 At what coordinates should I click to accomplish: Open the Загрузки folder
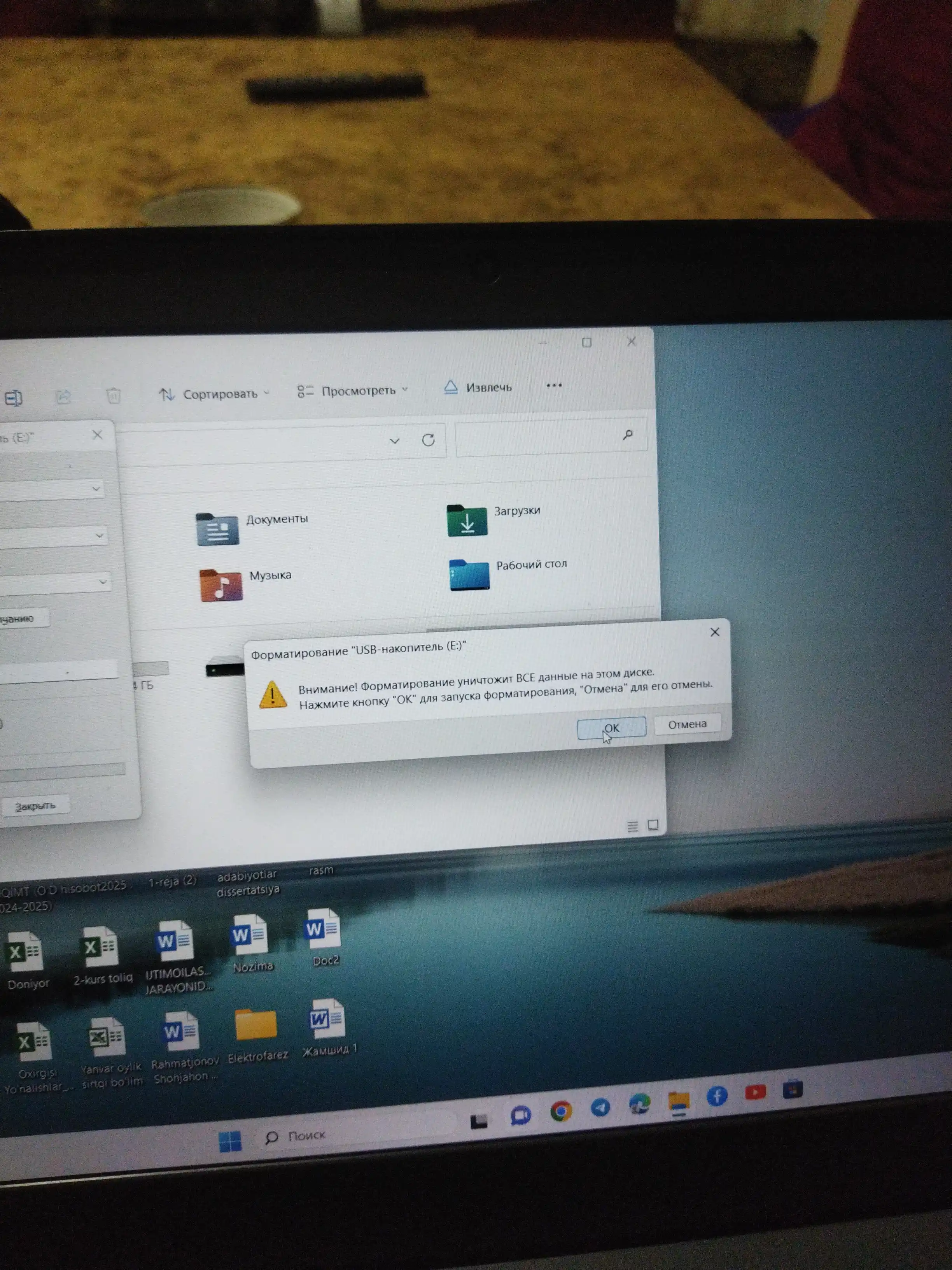[493, 518]
